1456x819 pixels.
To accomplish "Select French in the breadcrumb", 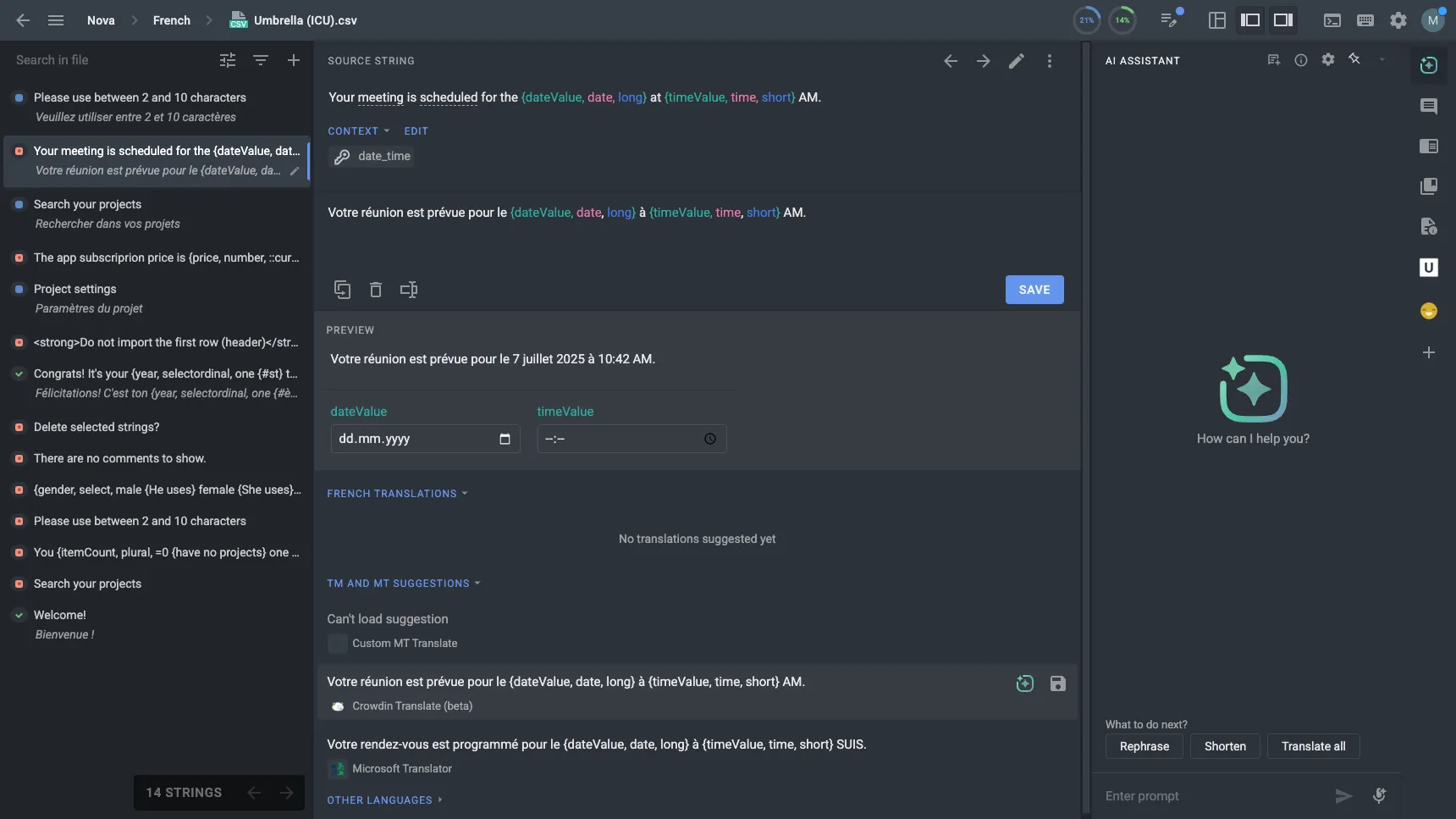I will [x=171, y=20].
